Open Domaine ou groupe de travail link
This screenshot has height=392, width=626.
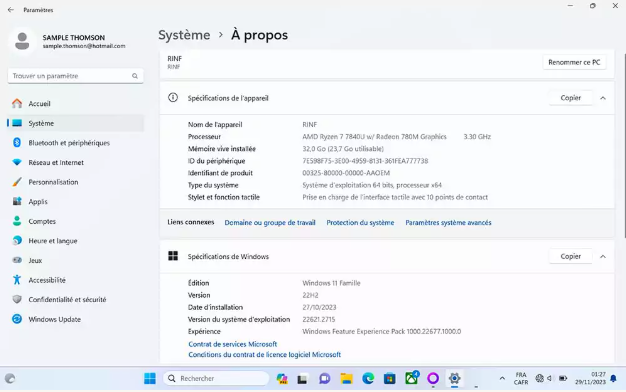(x=270, y=223)
